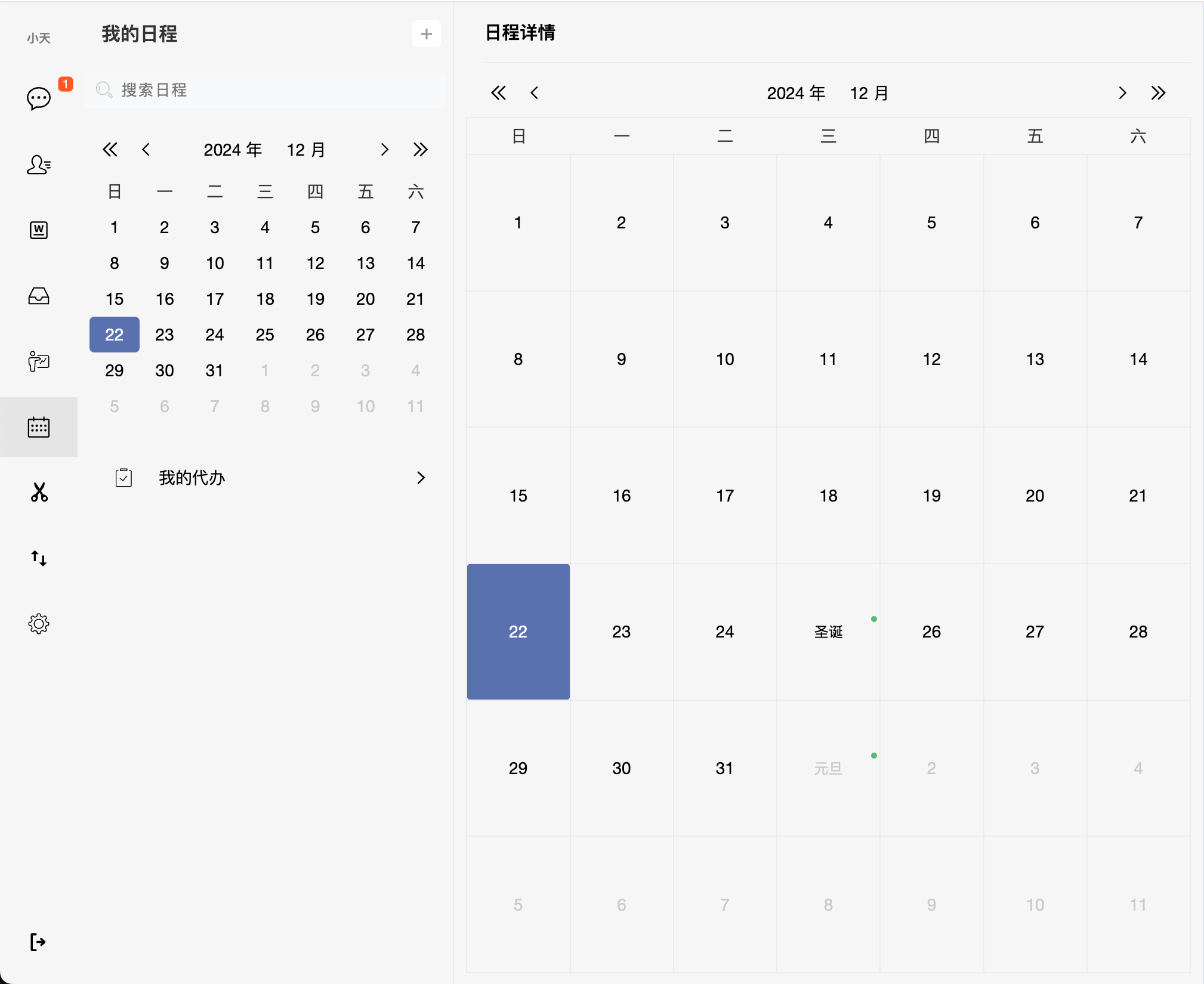This screenshot has width=1204, height=984.
Task: Click 2024 年 label in mini calendar
Action: pyautogui.click(x=233, y=150)
